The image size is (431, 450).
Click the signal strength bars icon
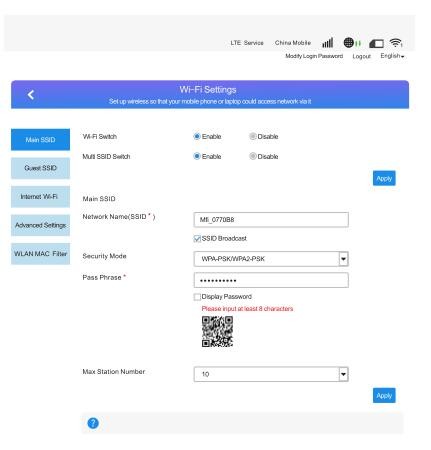point(327,43)
